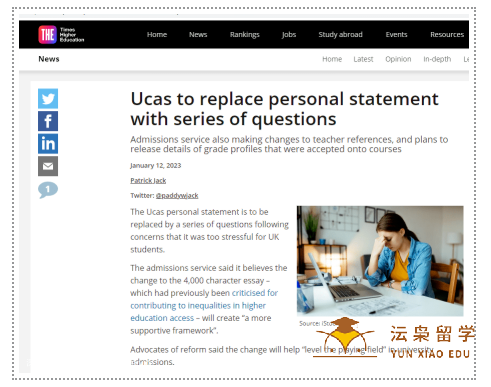The height and width of the screenshot is (387, 491).
Task: Open author Patrick Jack's profile link
Action: click(148, 180)
